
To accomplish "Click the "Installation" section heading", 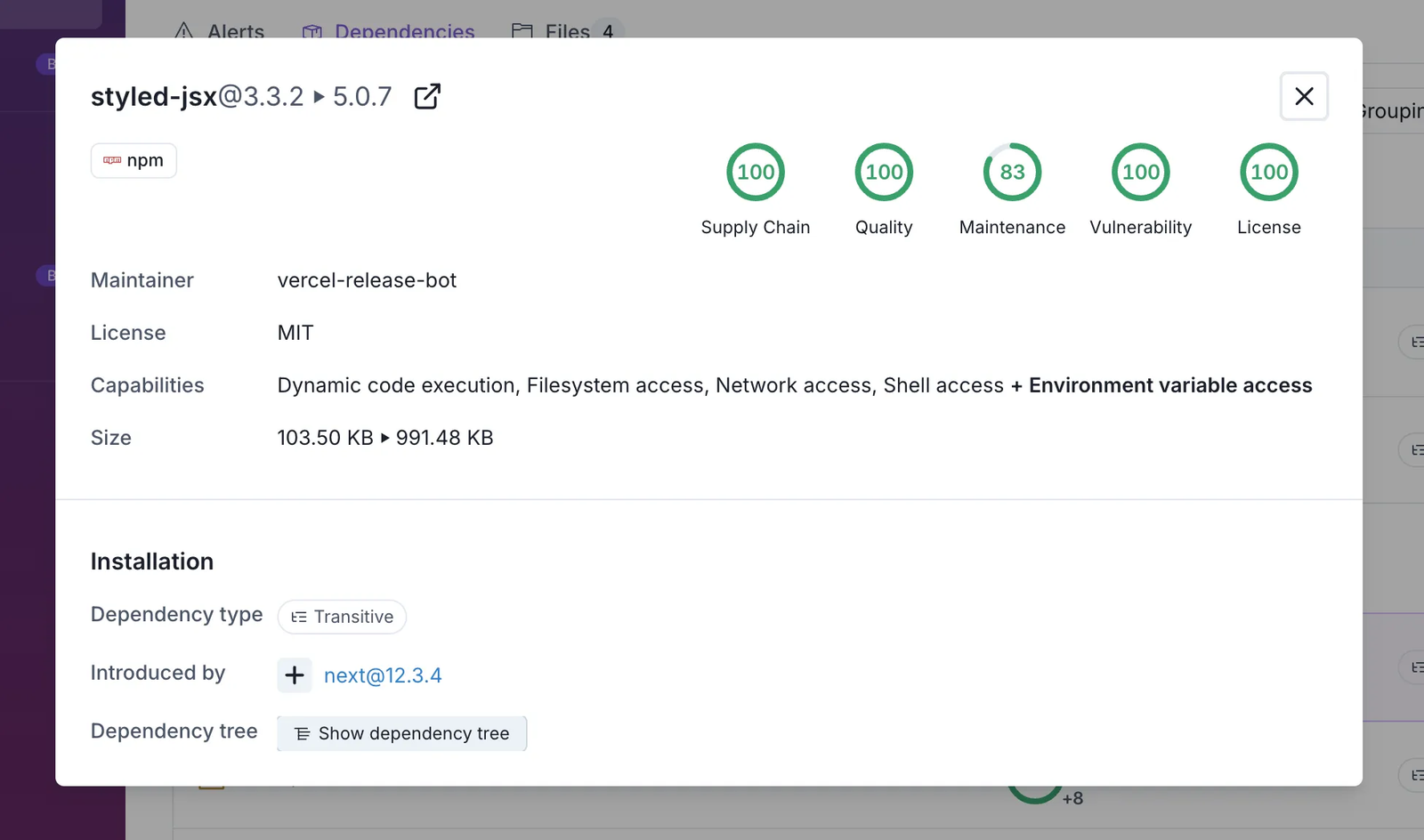I will (x=152, y=561).
